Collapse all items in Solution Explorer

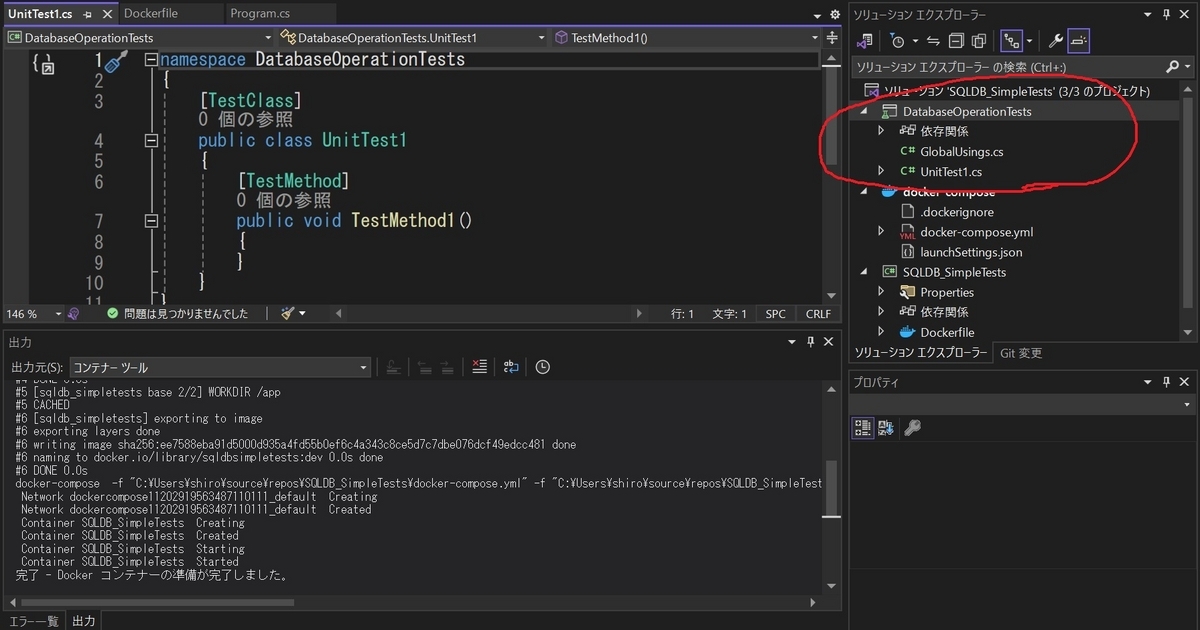click(956, 41)
